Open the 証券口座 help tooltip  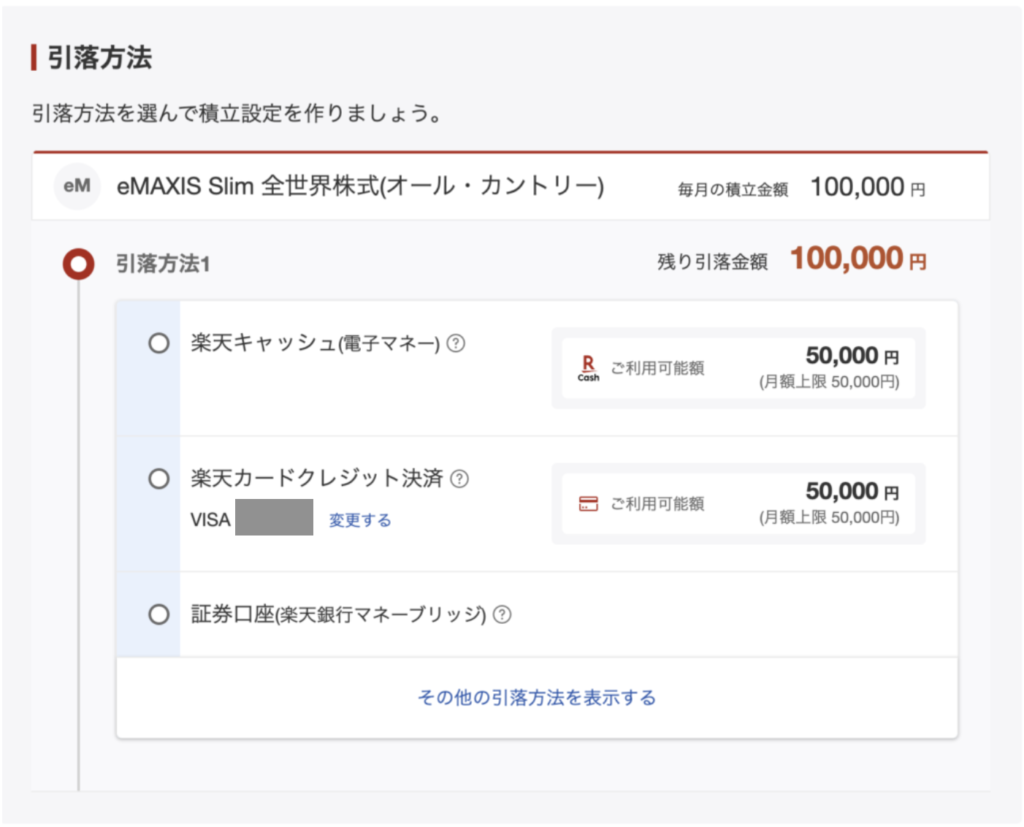pos(501,615)
